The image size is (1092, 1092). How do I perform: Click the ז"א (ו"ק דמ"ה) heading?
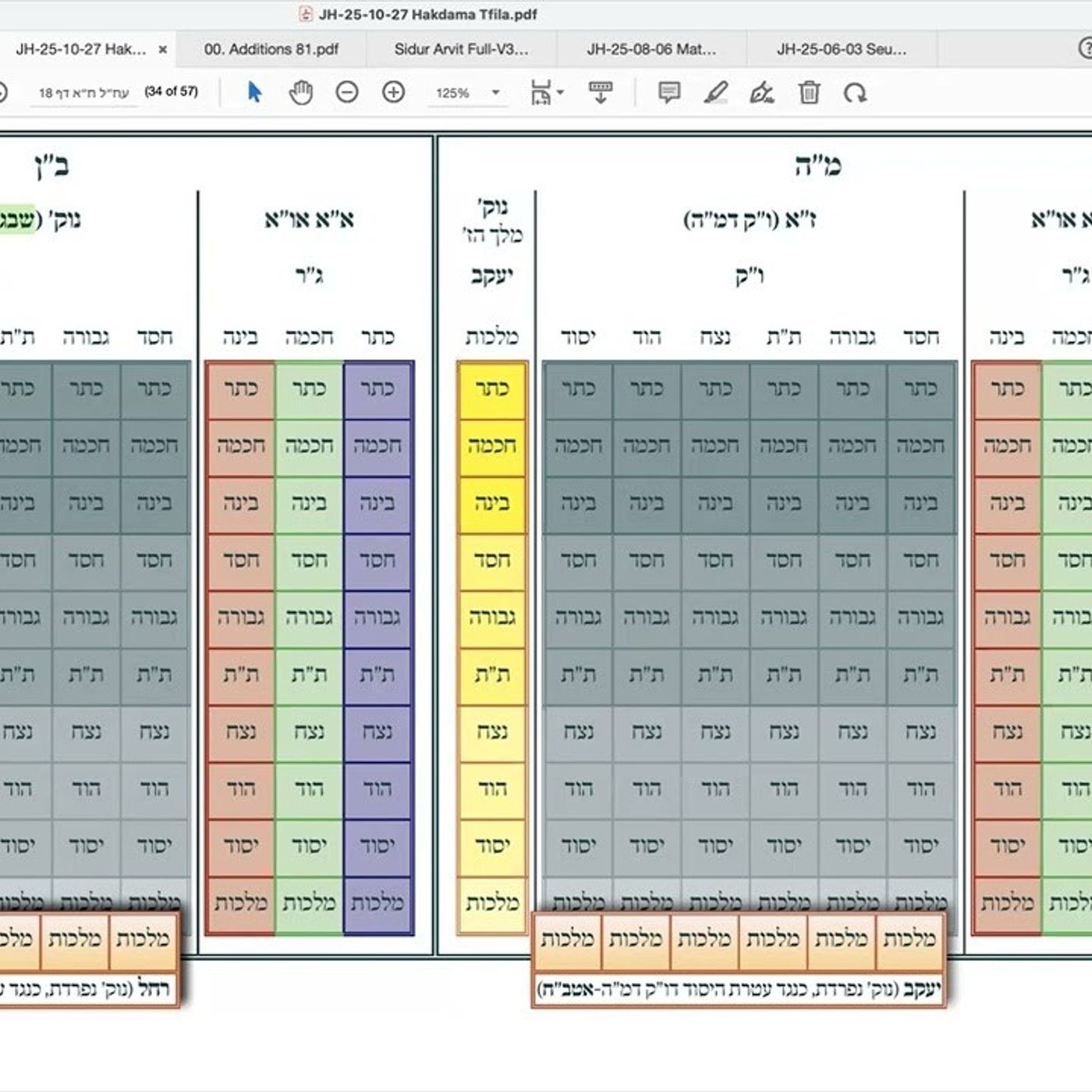click(x=750, y=221)
